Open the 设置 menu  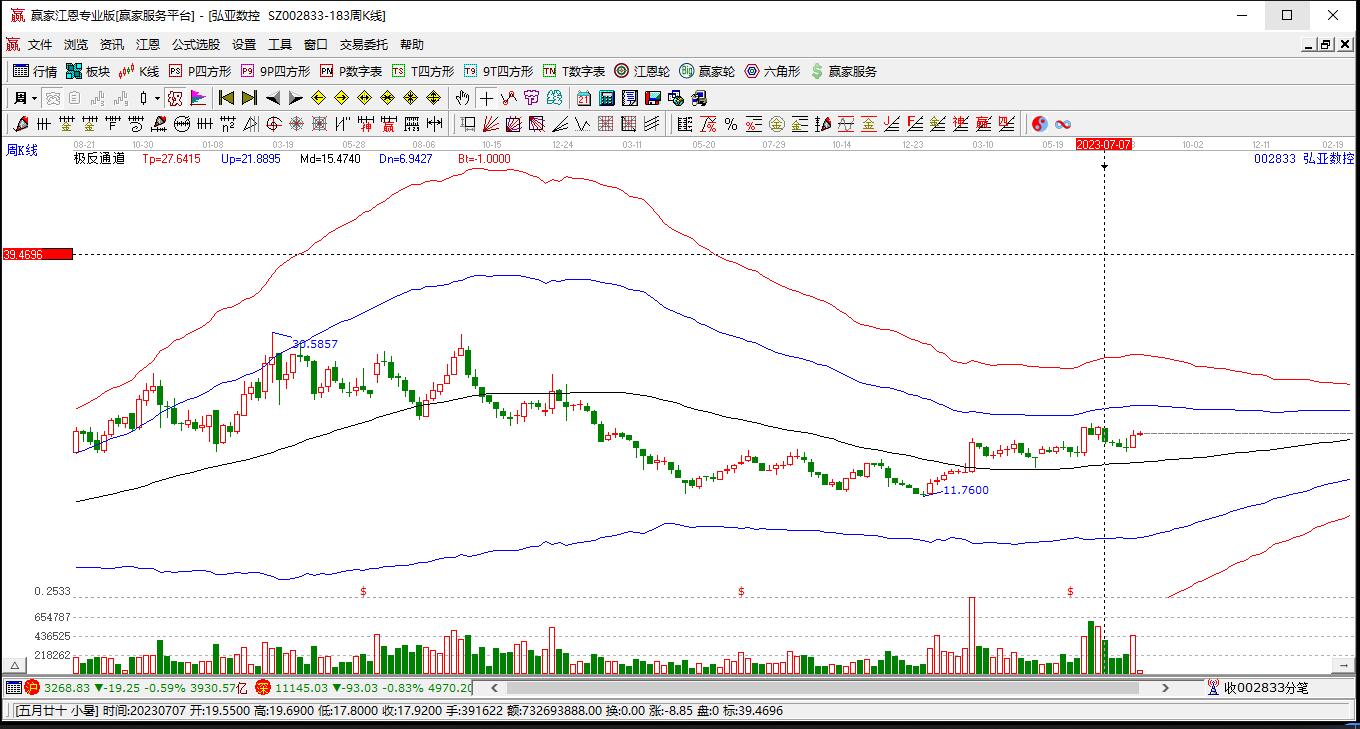[x=244, y=45]
